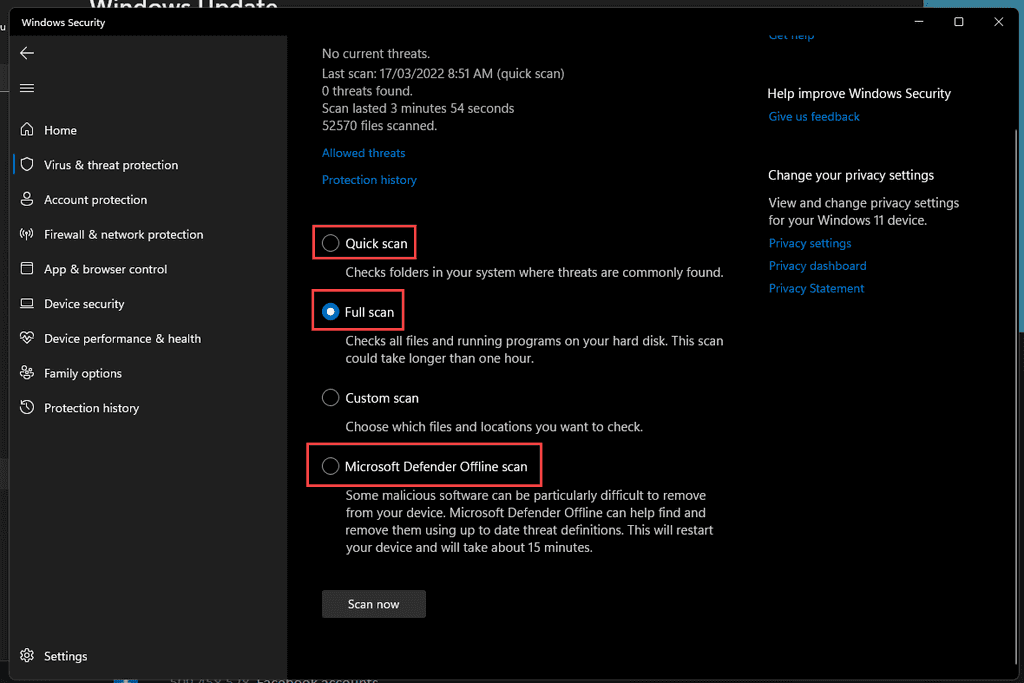Click the back arrow icon
The image size is (1024, 683).
(x=27, y=53)
